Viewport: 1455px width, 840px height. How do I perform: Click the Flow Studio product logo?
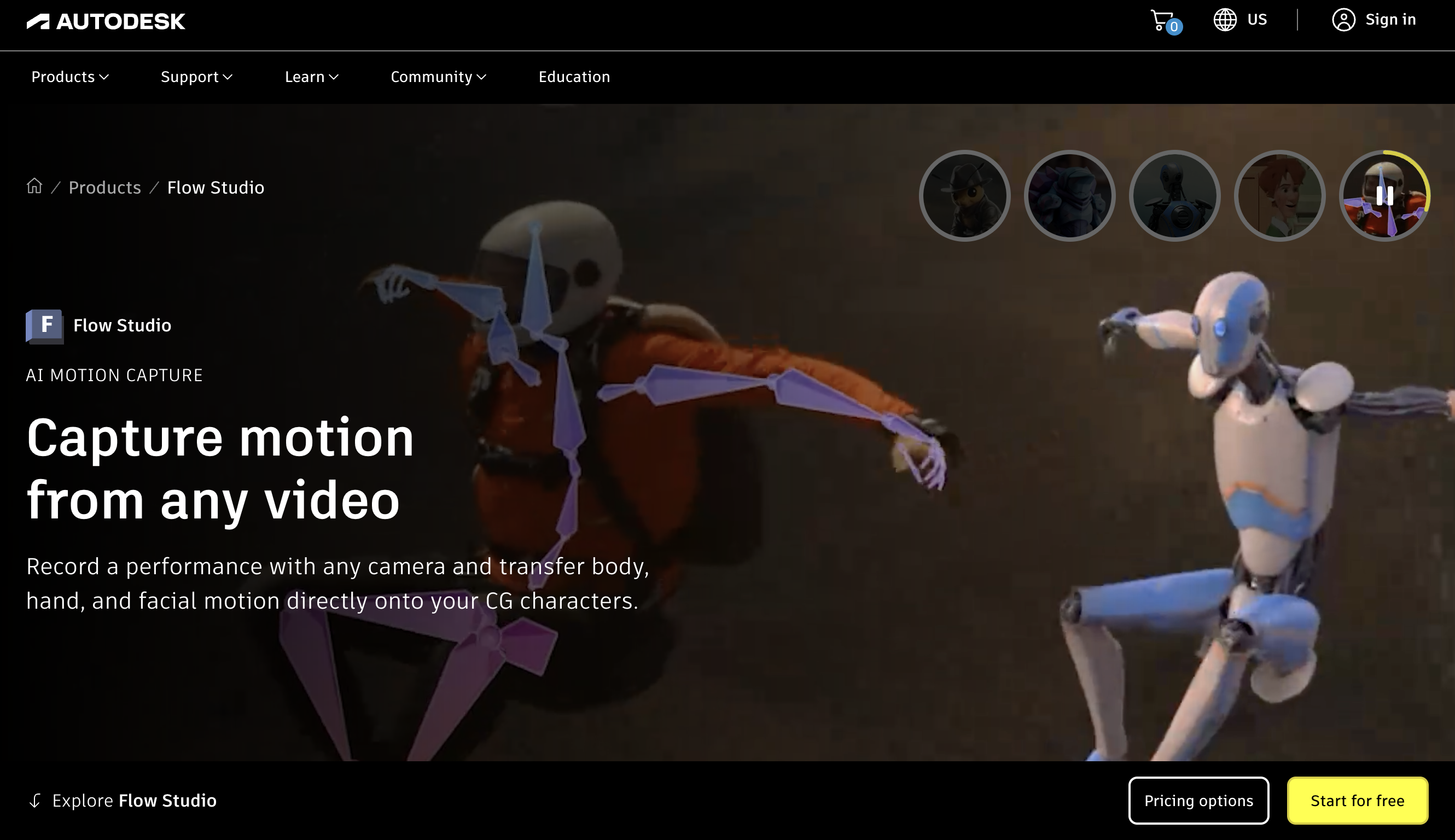[44, 326]
